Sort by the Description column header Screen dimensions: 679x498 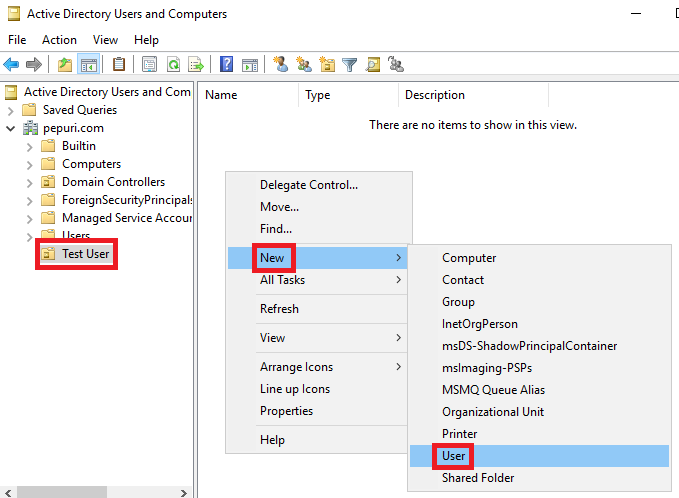tap(473, 95)
